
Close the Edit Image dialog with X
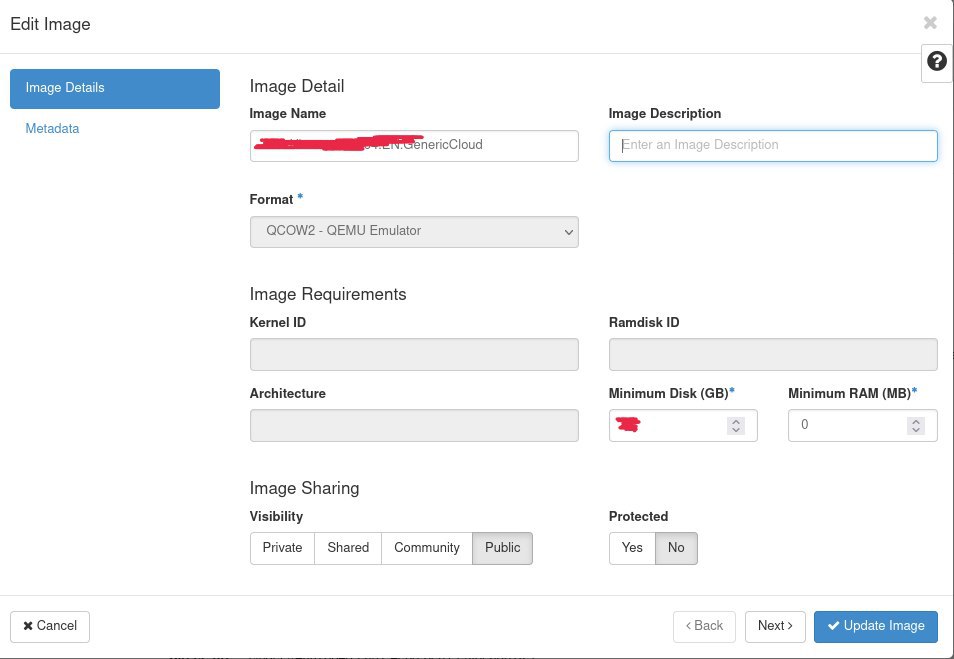click(930, 23)
